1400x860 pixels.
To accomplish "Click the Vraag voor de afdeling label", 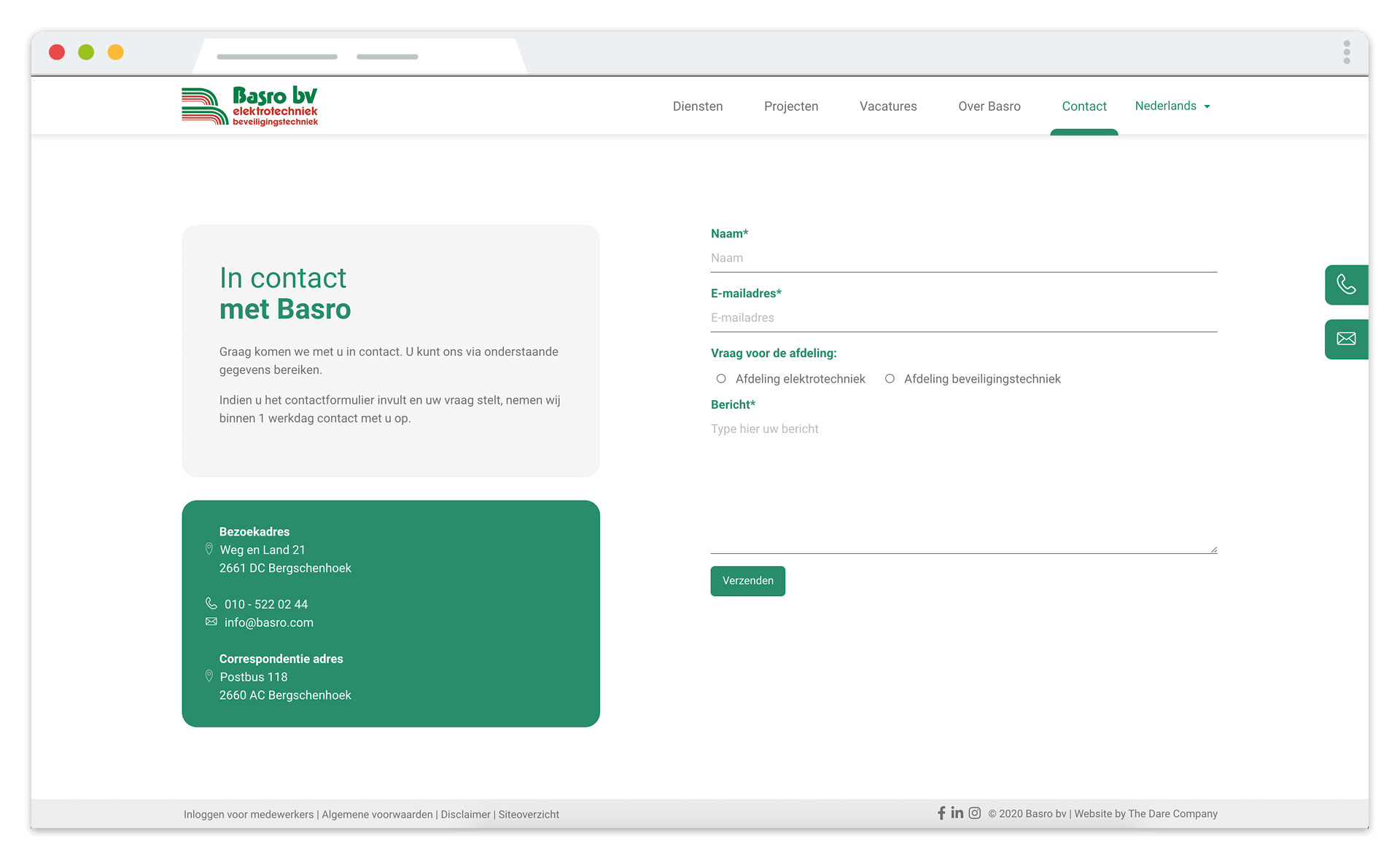I will point(774,353).
